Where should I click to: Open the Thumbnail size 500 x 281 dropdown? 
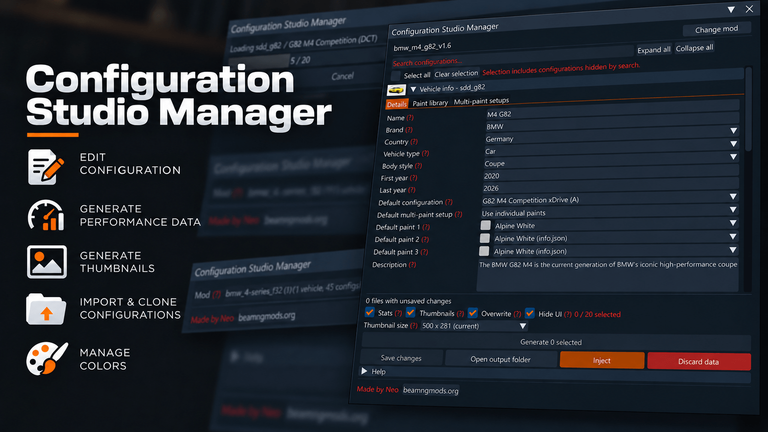474,326
